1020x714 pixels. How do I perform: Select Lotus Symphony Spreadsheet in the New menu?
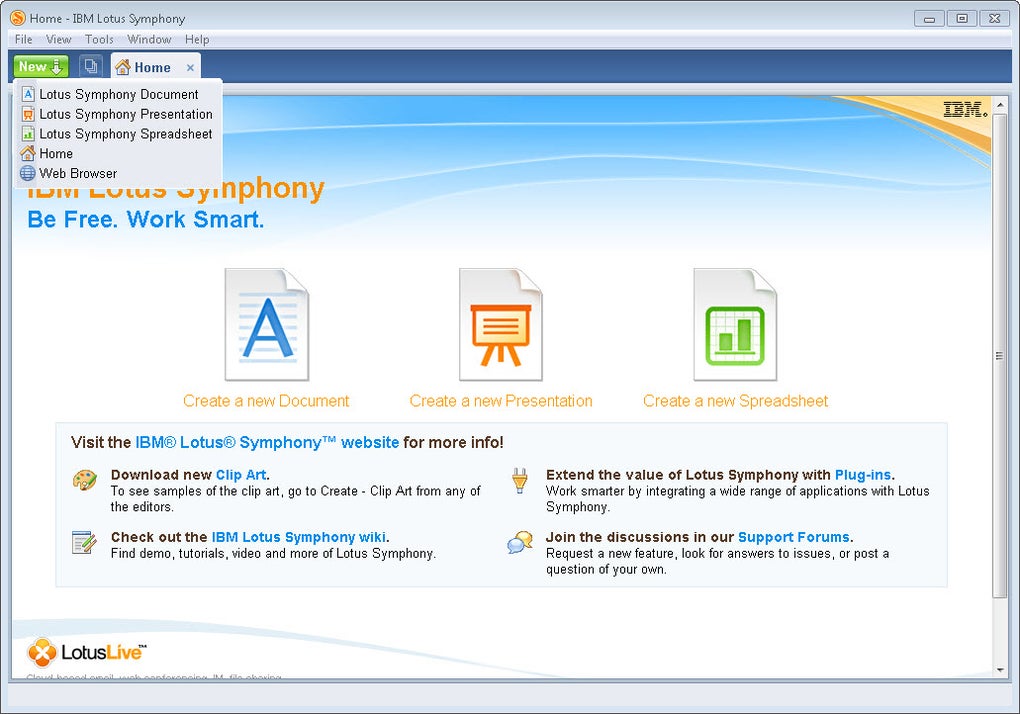tap(125, 134)
